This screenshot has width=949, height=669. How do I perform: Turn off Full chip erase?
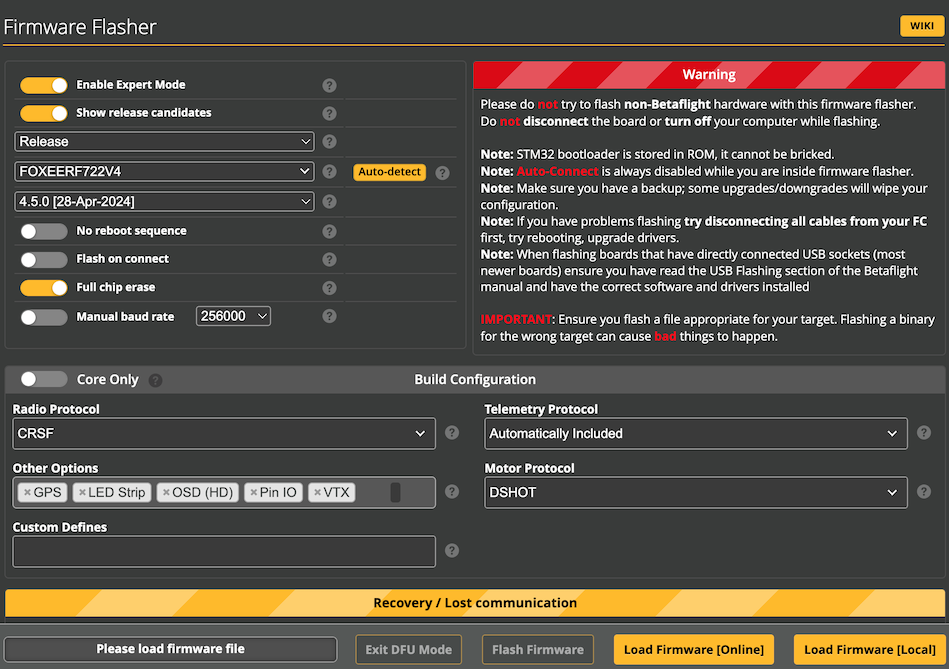43,287
